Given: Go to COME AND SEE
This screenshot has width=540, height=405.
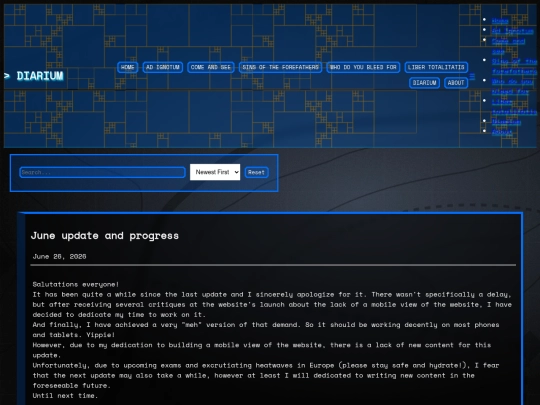Looking at the screenshot, I should [x=211, y=67].
